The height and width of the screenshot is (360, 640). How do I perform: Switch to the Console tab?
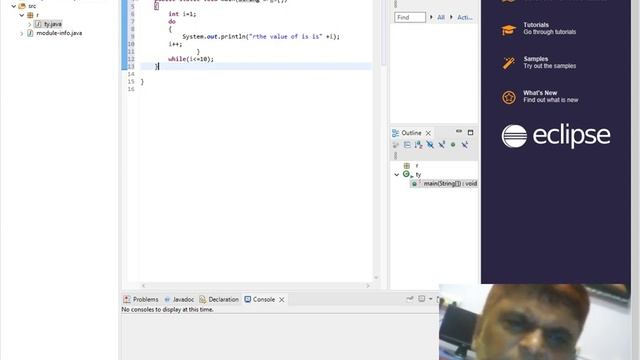(264, 300)
